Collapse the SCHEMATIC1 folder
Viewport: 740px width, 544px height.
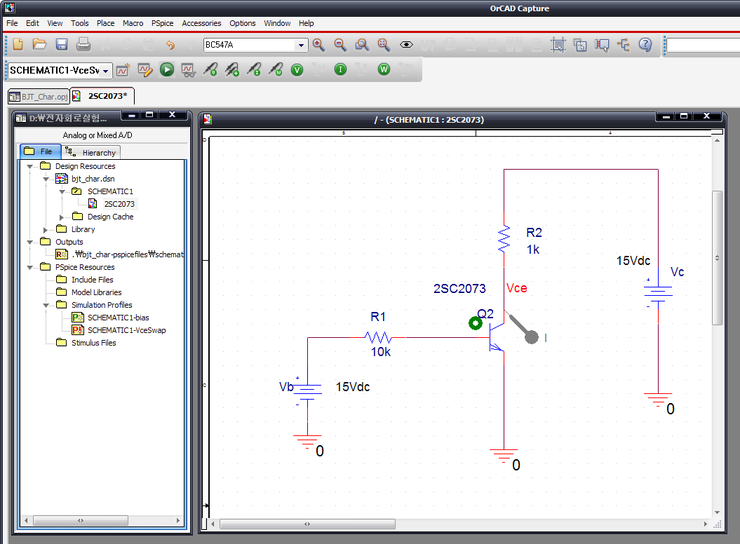click(62, 192)
